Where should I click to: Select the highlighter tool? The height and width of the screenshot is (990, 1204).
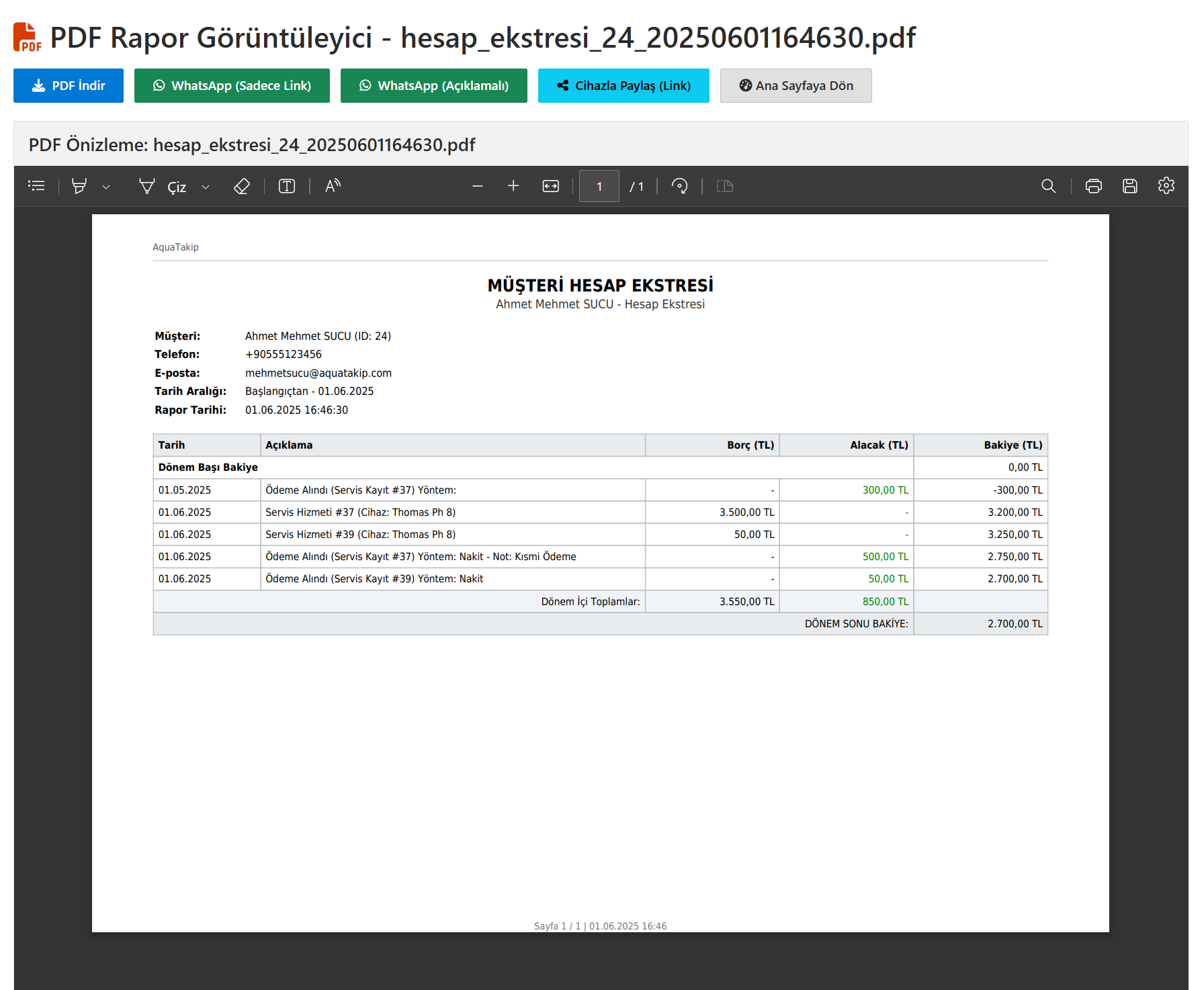79,186
